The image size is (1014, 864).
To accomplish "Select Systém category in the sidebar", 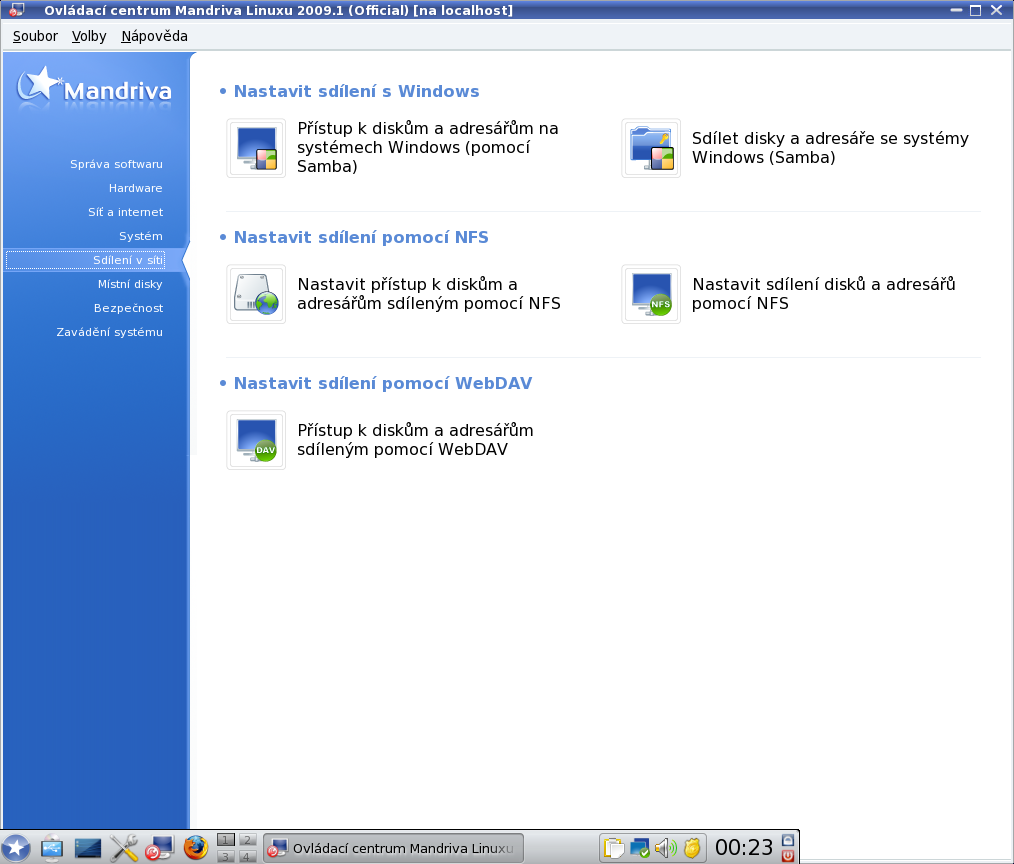I will 140,236.
